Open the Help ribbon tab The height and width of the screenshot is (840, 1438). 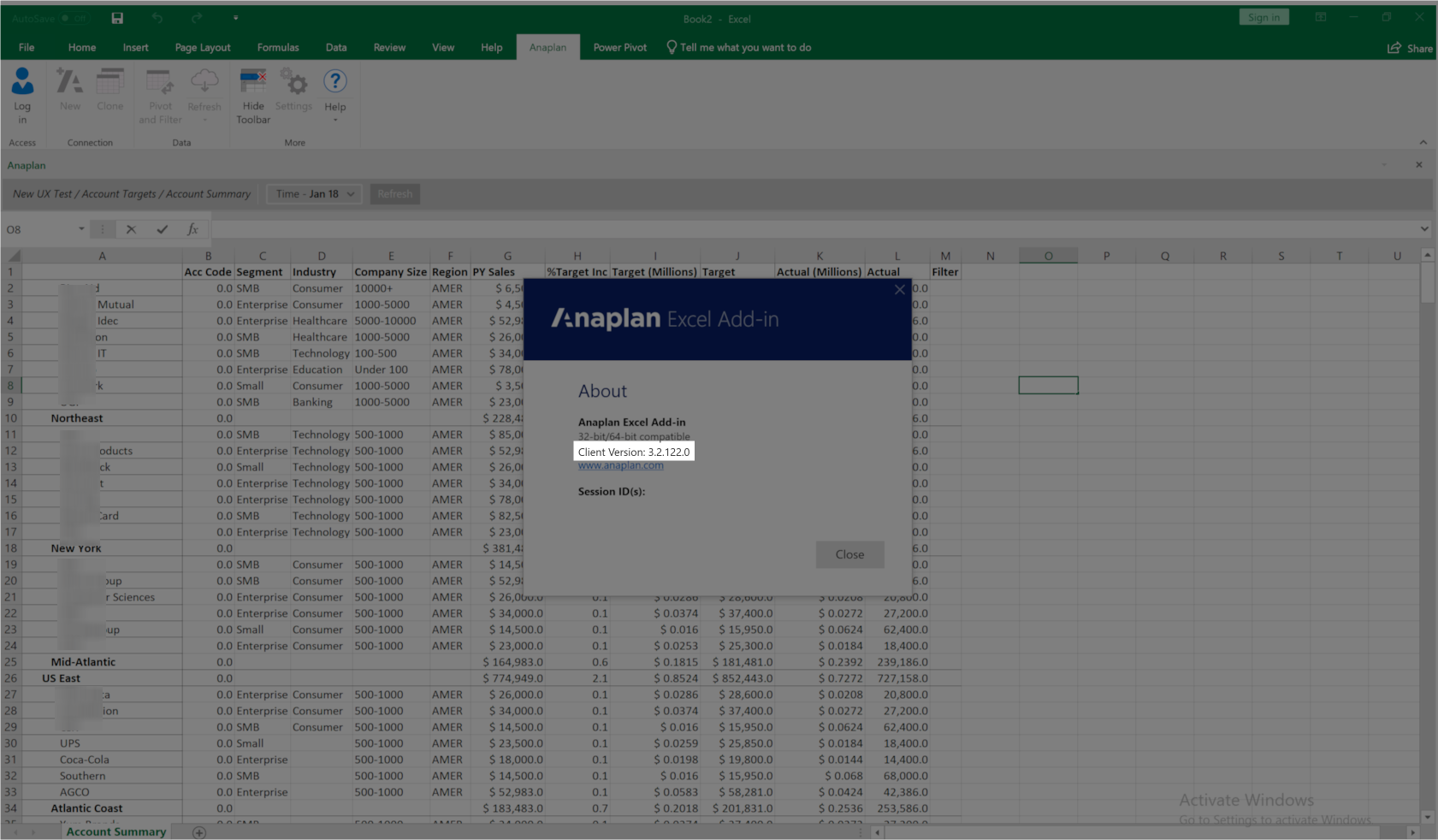492,48
